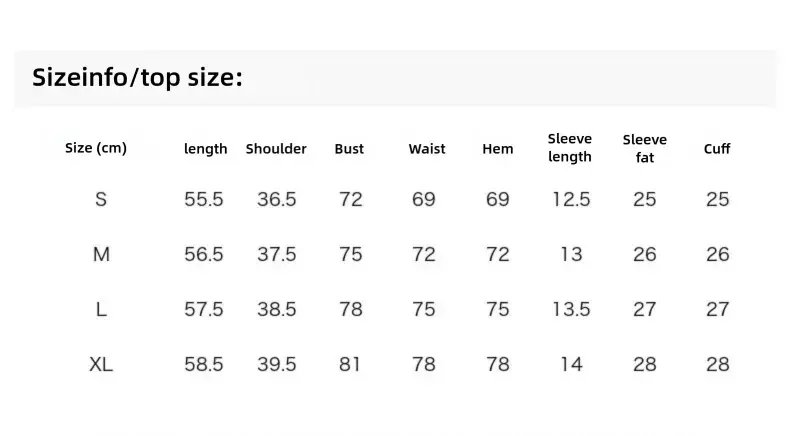
Task: Select the Sleeve fat column header
Action: (645, 148)
